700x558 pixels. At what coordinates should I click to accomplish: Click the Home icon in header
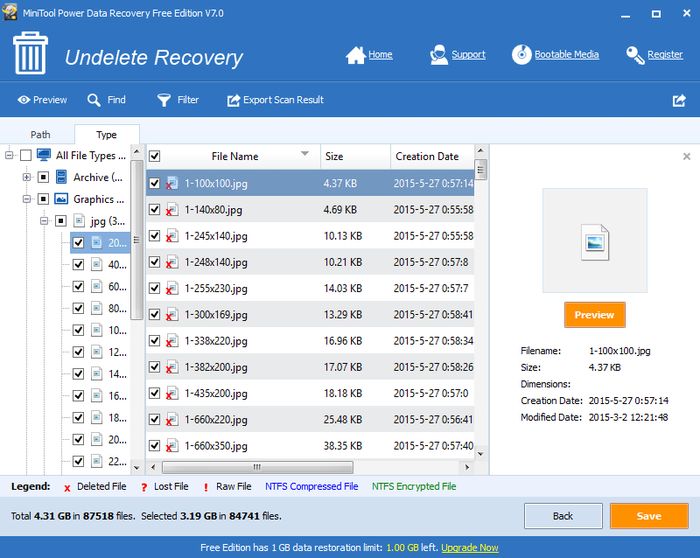(355, 55)
